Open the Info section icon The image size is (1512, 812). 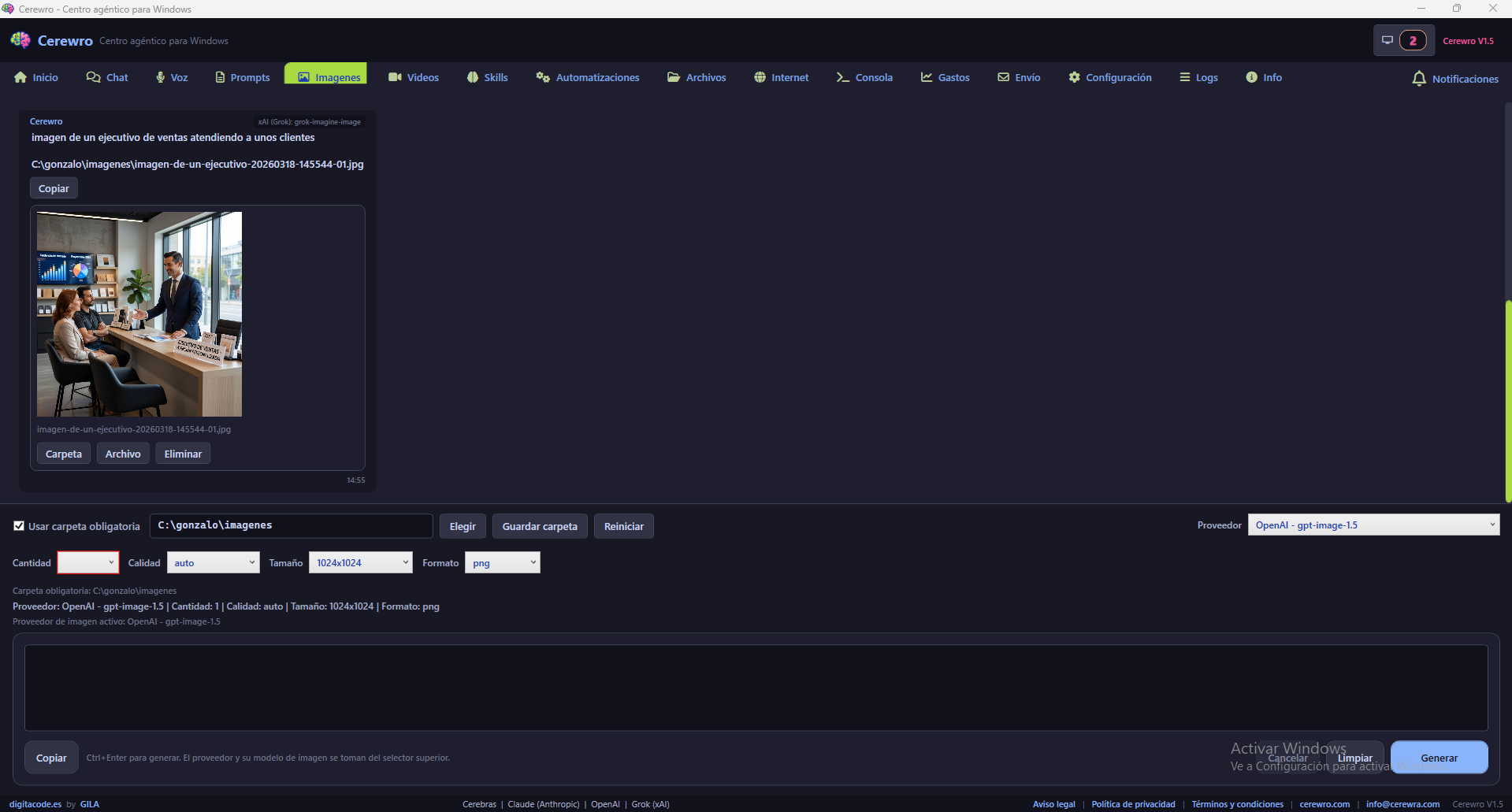pos(1251,77)
